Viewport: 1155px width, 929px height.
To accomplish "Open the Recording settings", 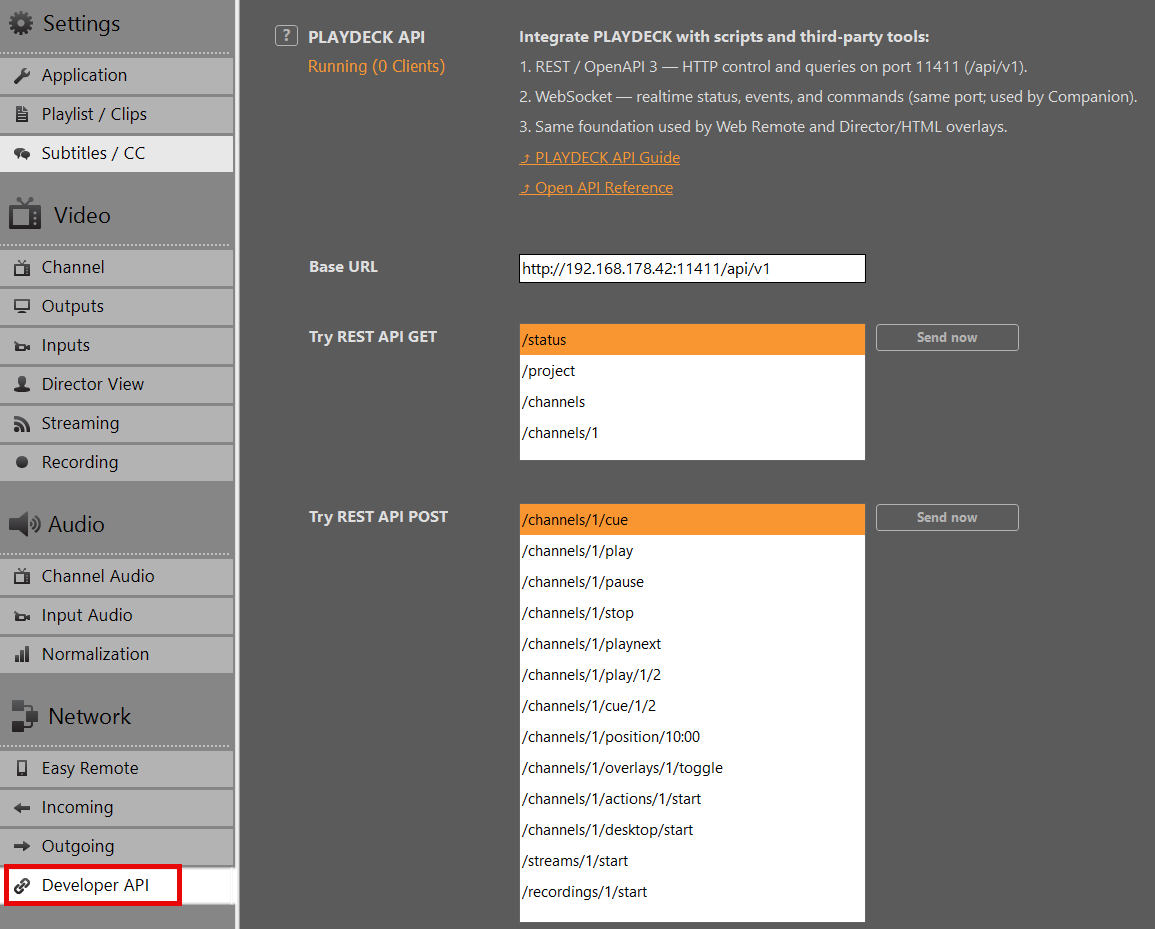I will [116, 463].
